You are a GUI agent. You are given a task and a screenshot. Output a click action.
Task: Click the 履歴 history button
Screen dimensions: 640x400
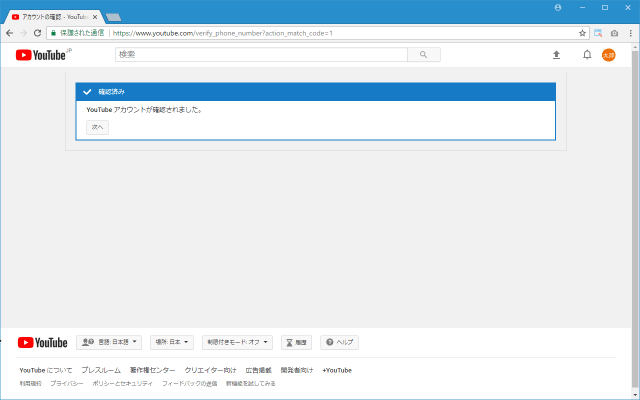click(x=297, y=342)
